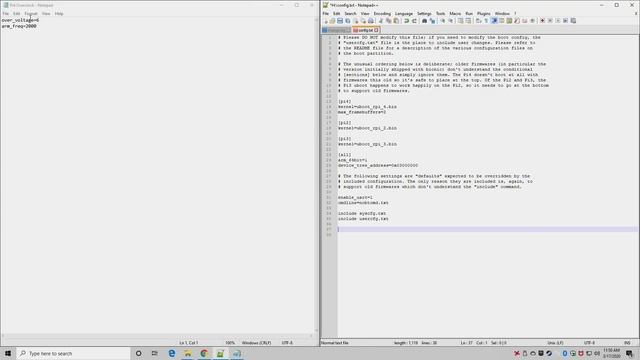The image size is (640, 360).
Task: Close config.txt using its tab close button
Action: tap(376, 30)
